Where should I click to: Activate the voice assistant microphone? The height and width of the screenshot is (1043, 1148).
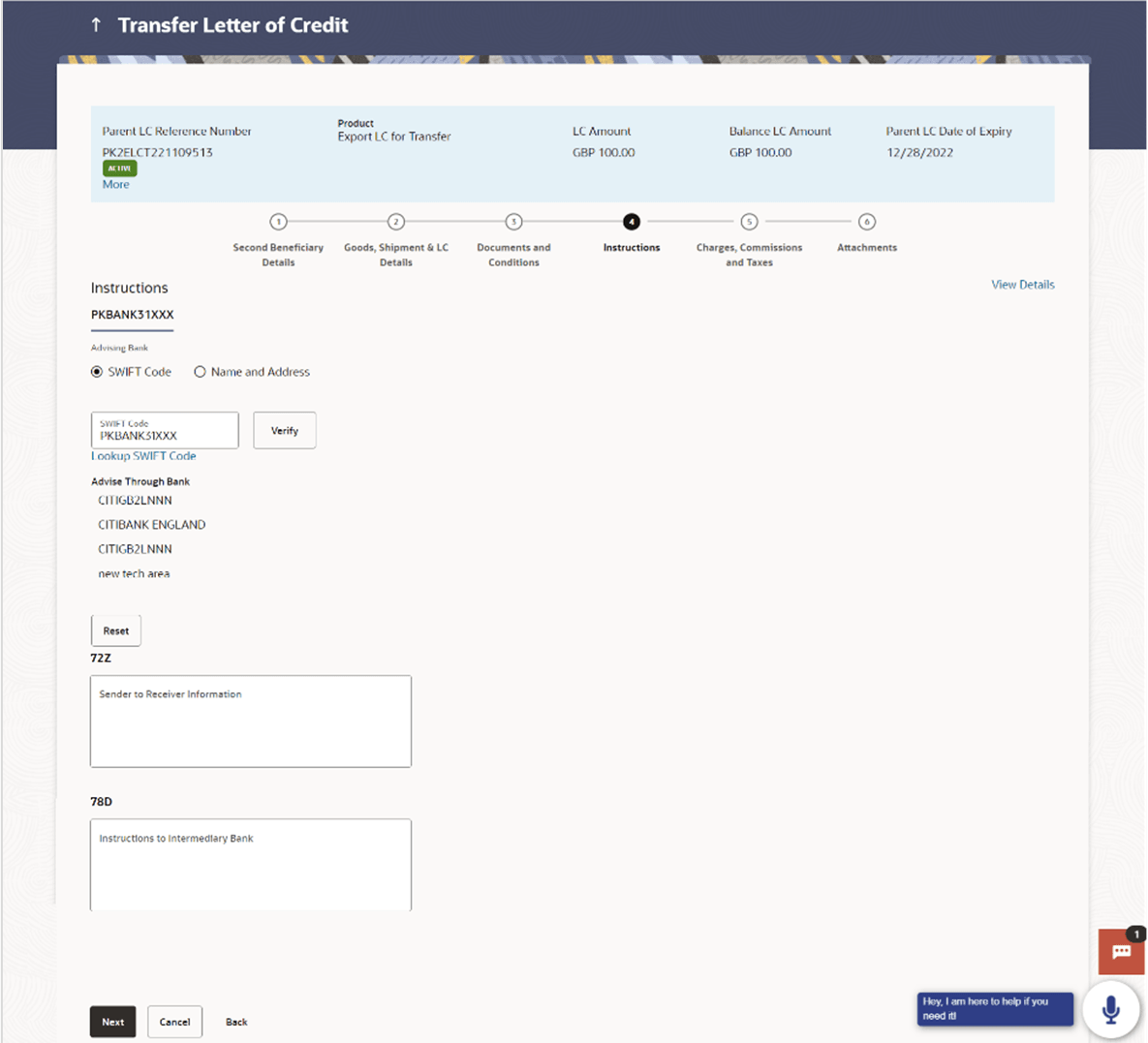click(1110, 1008)
